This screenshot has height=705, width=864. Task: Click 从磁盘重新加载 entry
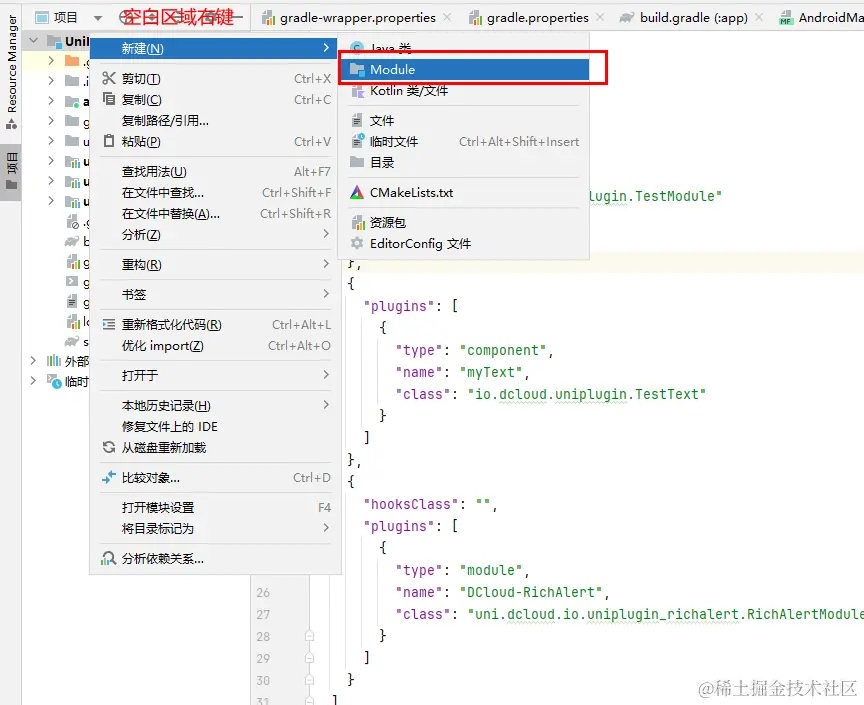click(215, 448)
